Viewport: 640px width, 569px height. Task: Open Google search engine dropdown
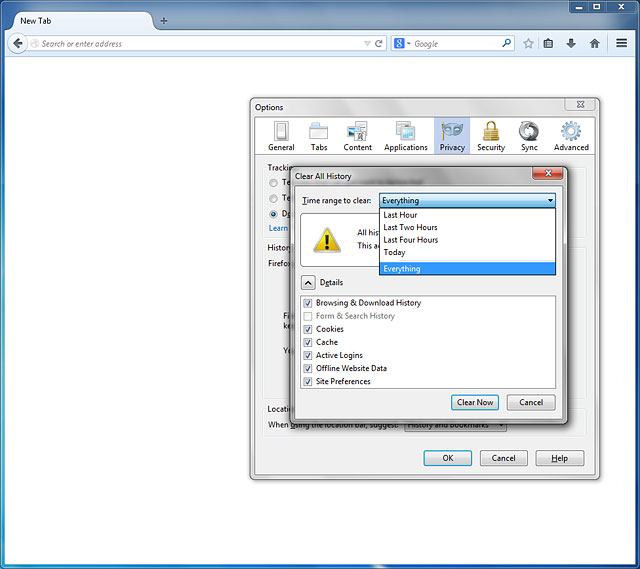point(402,44)
